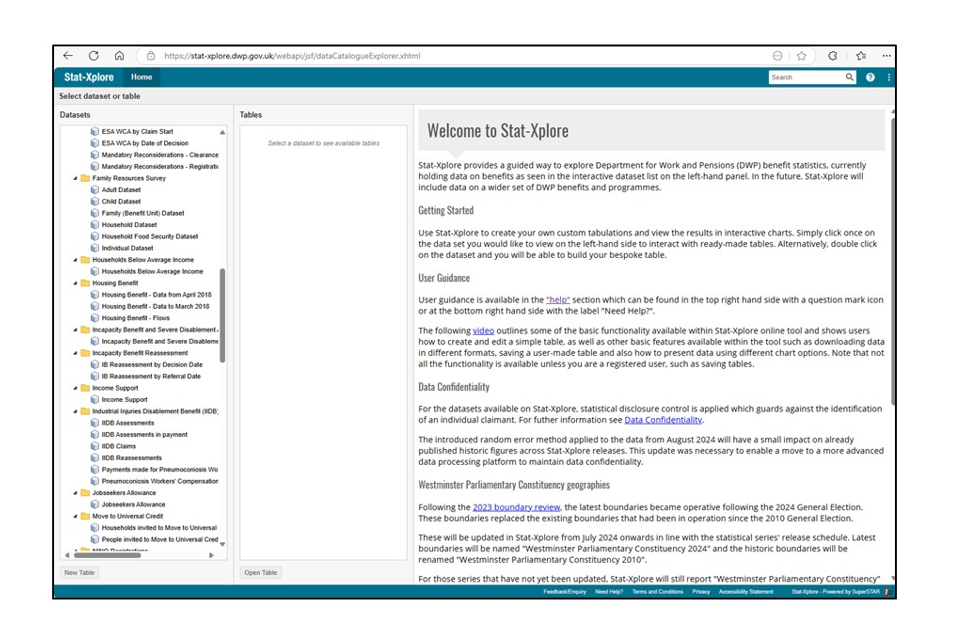Open the Home tab in Stat-Xplore header

(x=141, y=77)
